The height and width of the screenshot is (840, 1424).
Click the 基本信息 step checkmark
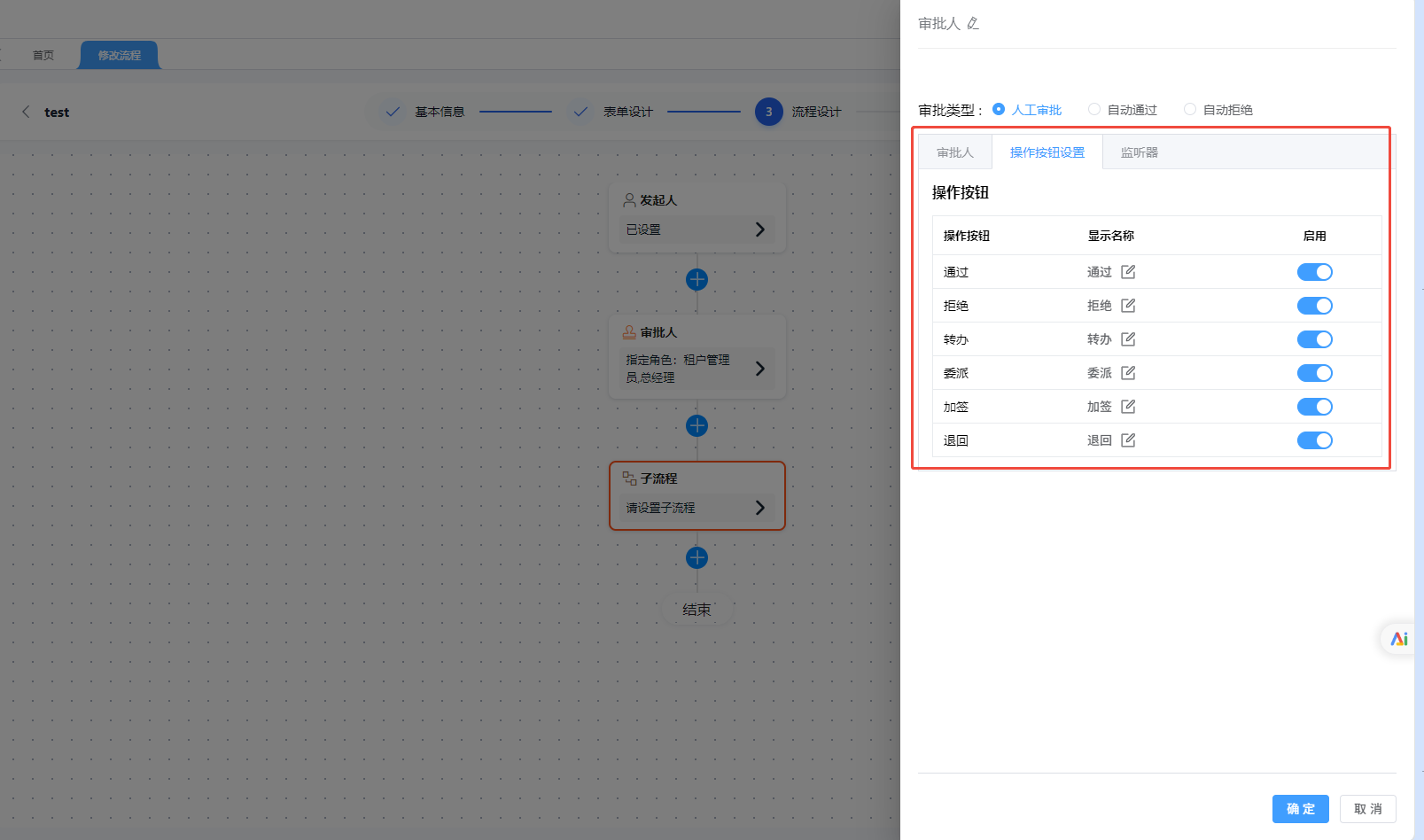[393, 112]
